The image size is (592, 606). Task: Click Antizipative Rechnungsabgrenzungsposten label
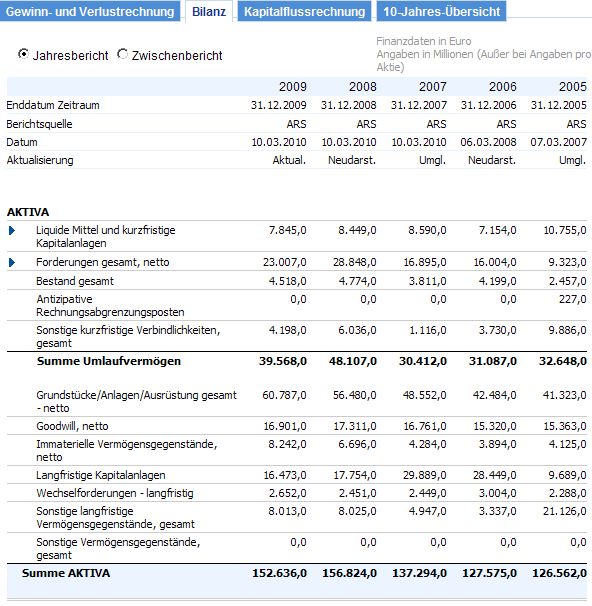coord(110,305)
